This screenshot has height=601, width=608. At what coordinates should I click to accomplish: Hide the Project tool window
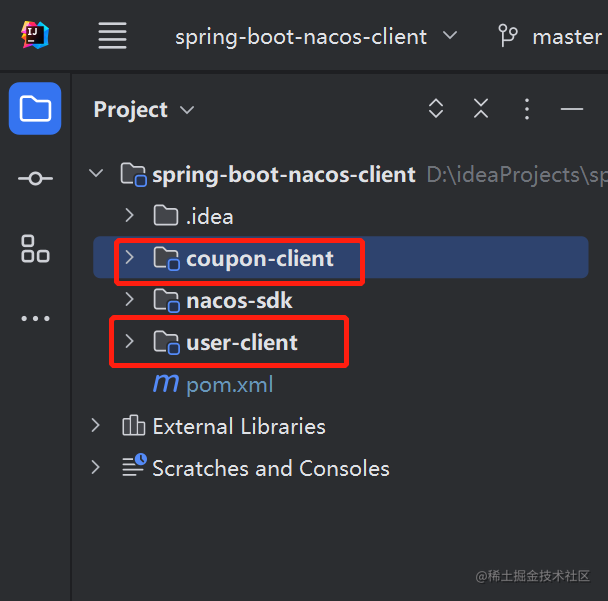(572, 109)
